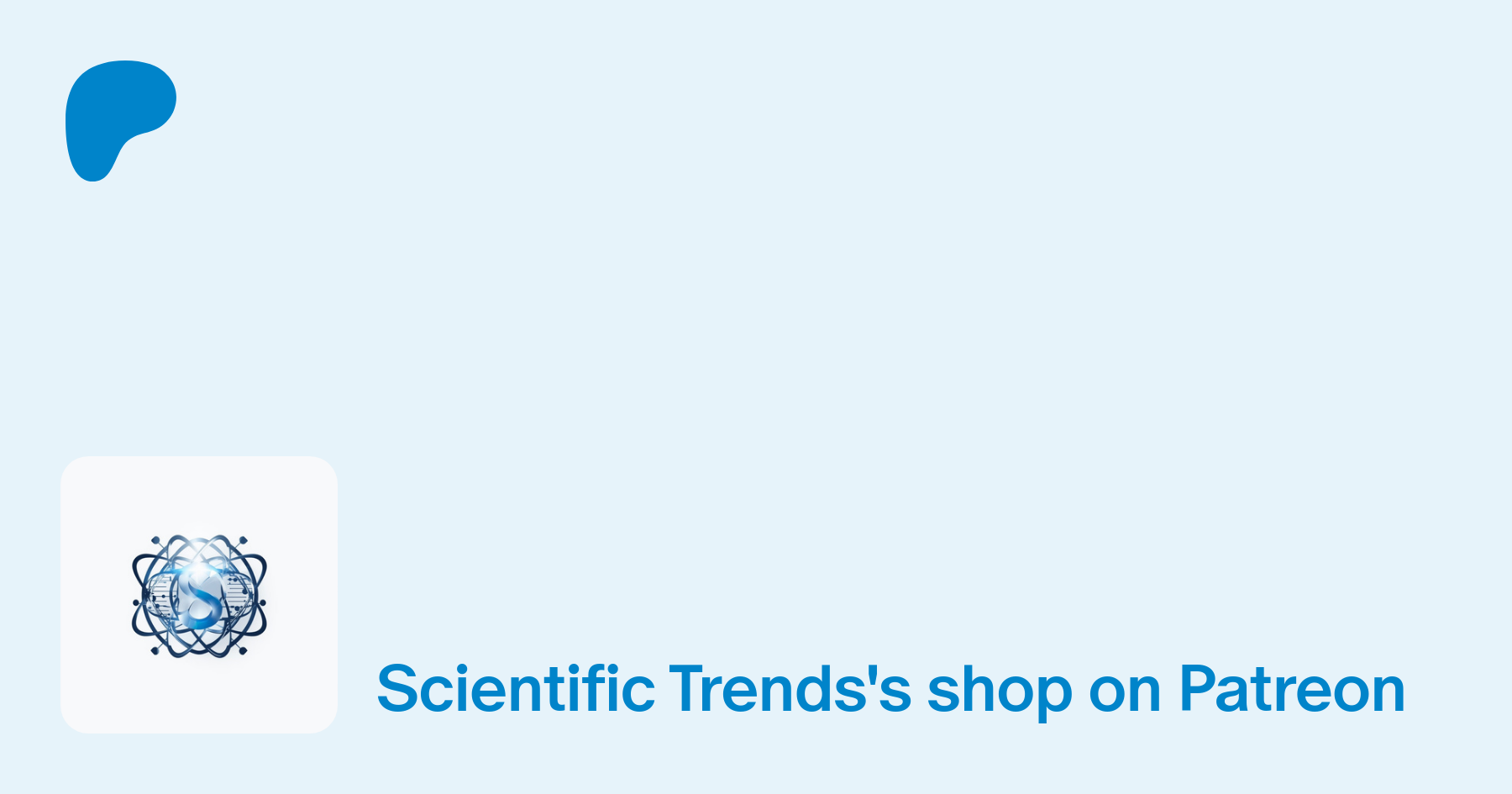Click the word "Scientific" in the title
Screen dimensions: 1512x794
[x=515, y=689]
